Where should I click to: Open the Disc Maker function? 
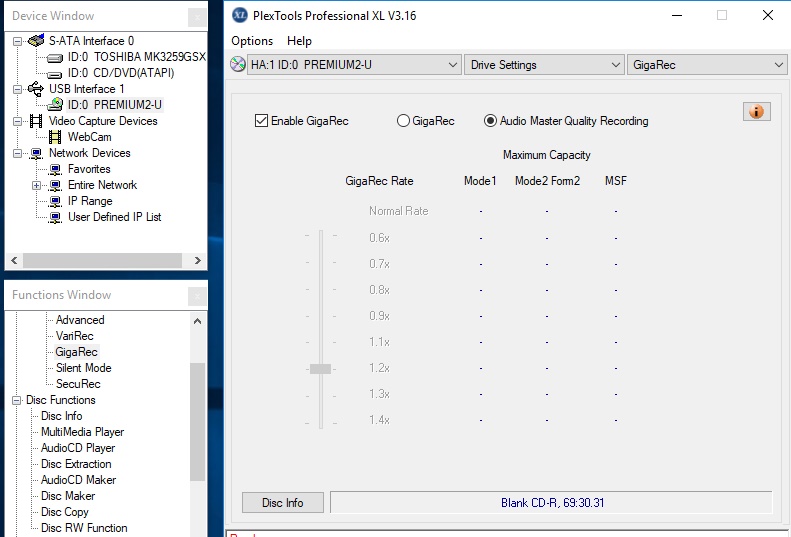(68, 496)
